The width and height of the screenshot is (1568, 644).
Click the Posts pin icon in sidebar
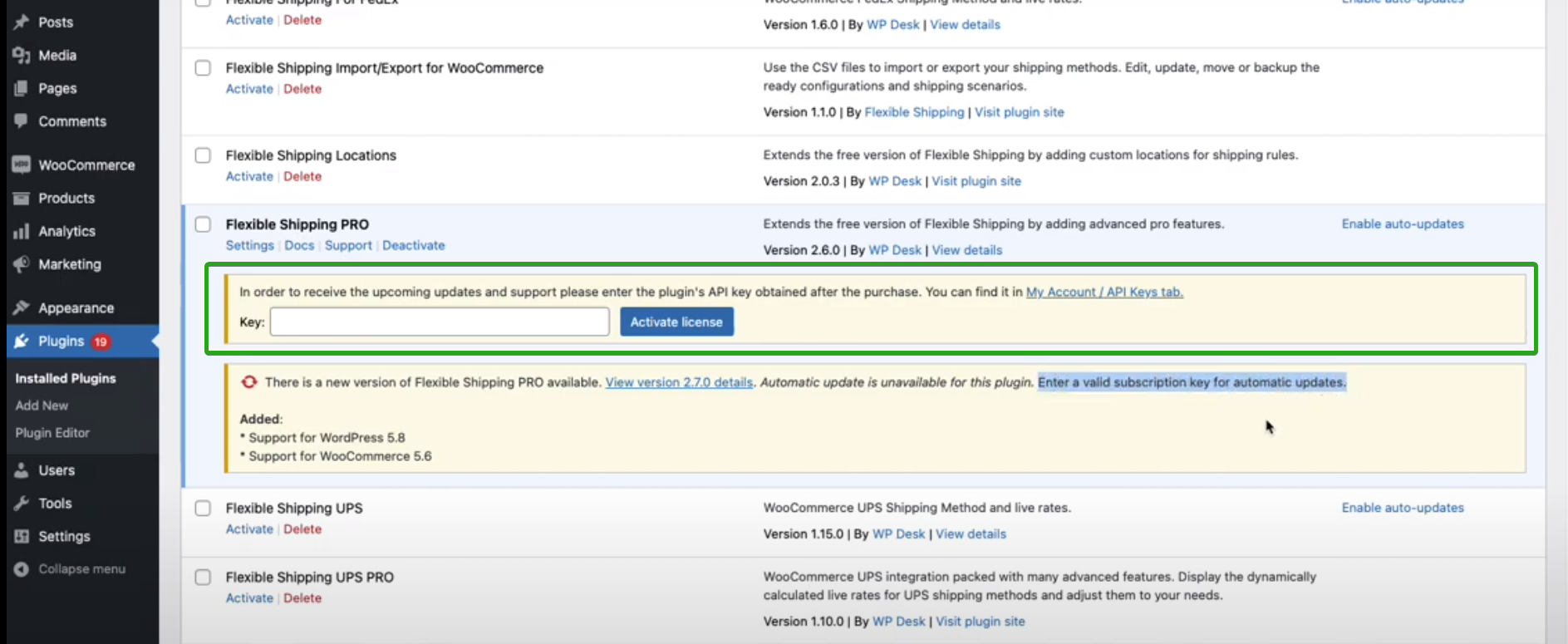point(22,22)
